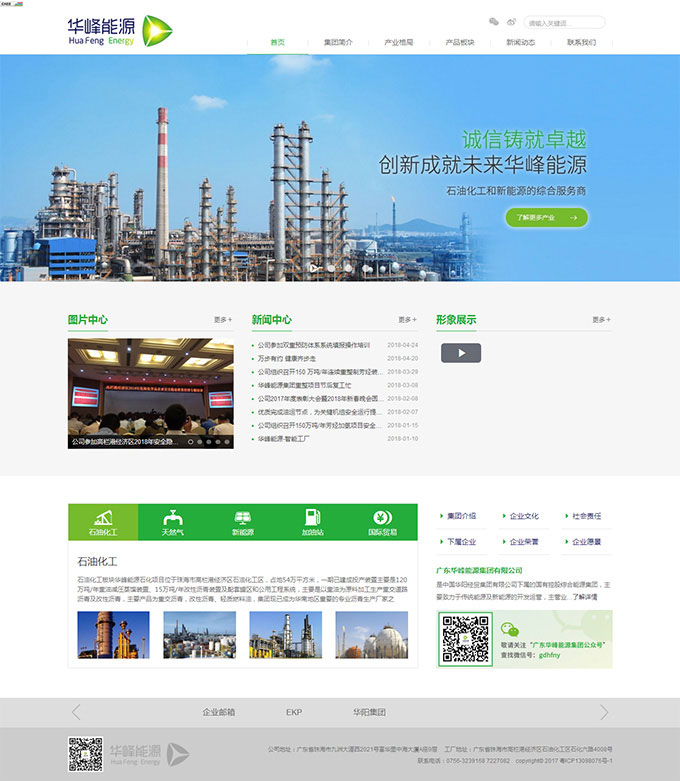The image size is (680, 781).
Task: Expand 更多+ beside 新闻中心
Action: (407, 320)
